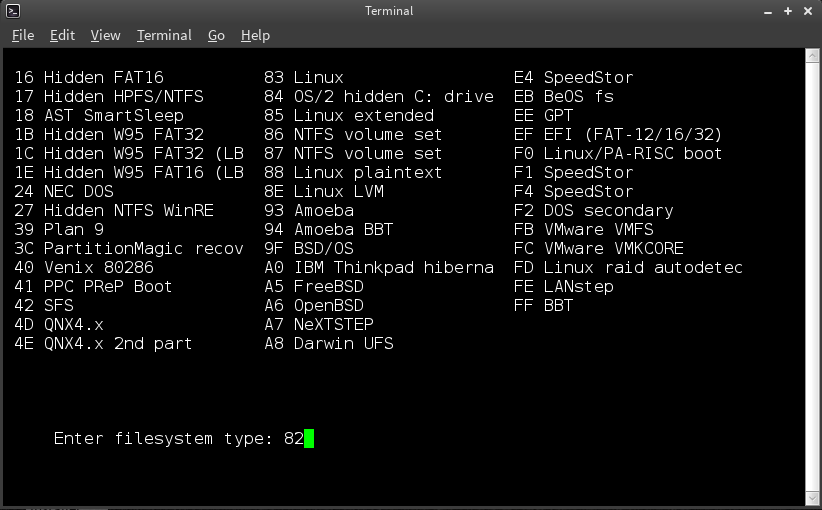Click the scrollbar down arrow
Image resolution: width=822 pixels, height=510 pixels.
812,498
